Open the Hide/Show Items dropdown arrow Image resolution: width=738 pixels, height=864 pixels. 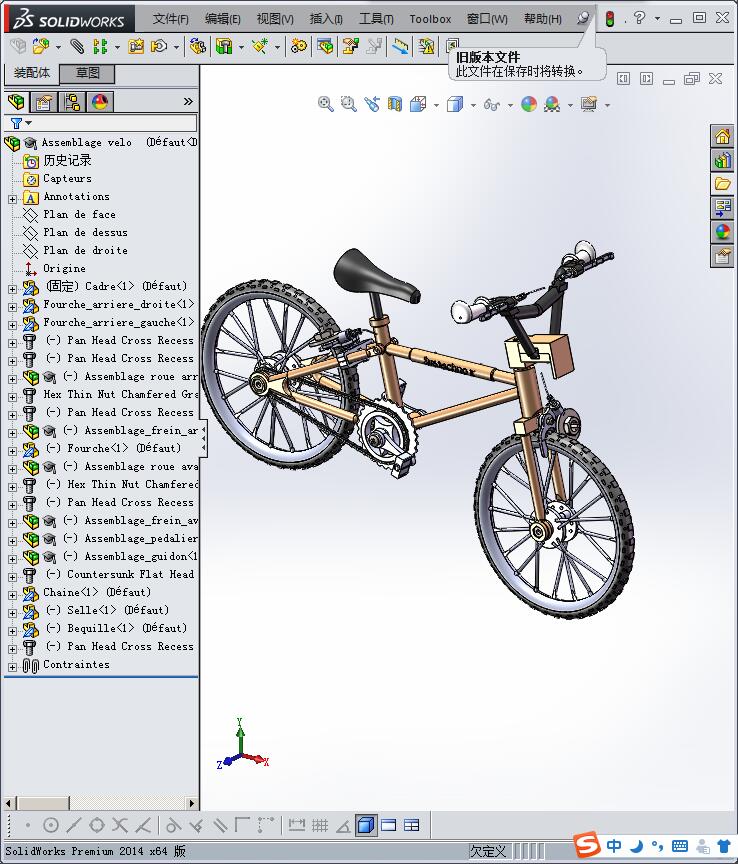pos(510,105)
